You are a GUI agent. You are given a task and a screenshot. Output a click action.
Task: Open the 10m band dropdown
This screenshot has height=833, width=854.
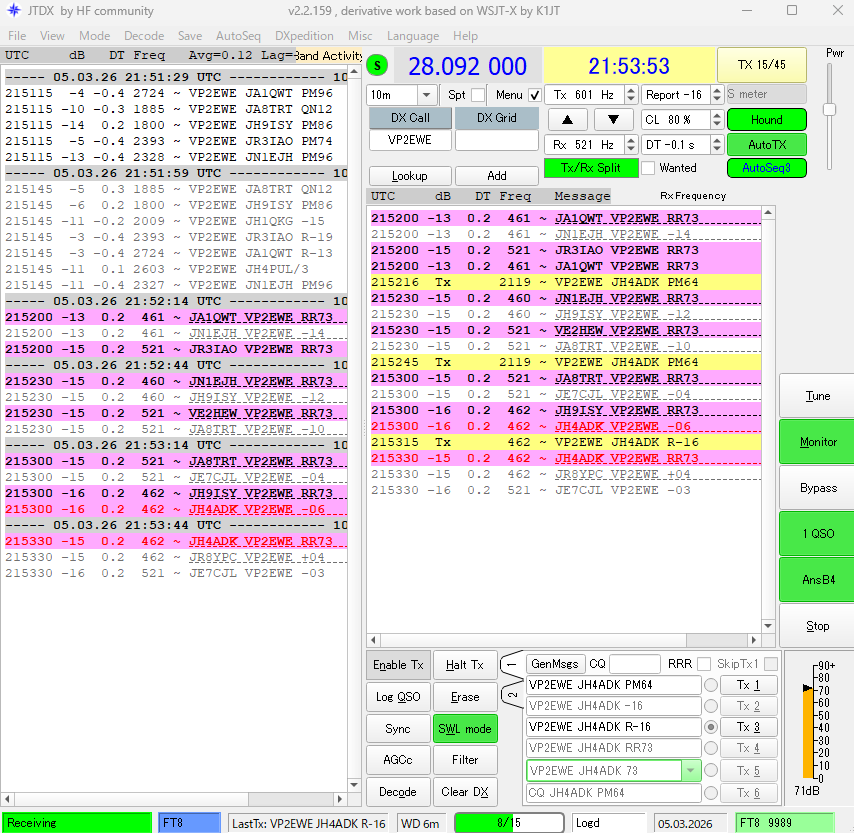(x=427, y=95)
